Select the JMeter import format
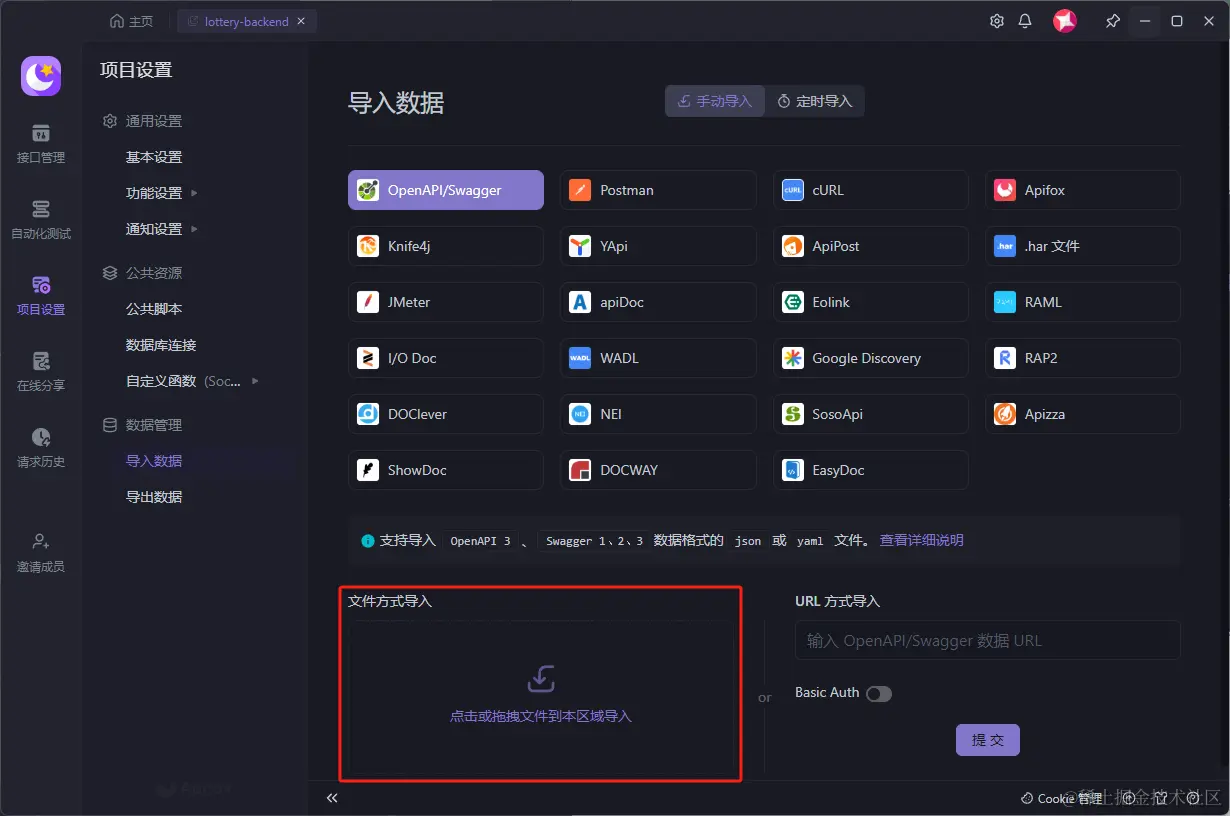1230x816 pixels. [x=446, y=302]
